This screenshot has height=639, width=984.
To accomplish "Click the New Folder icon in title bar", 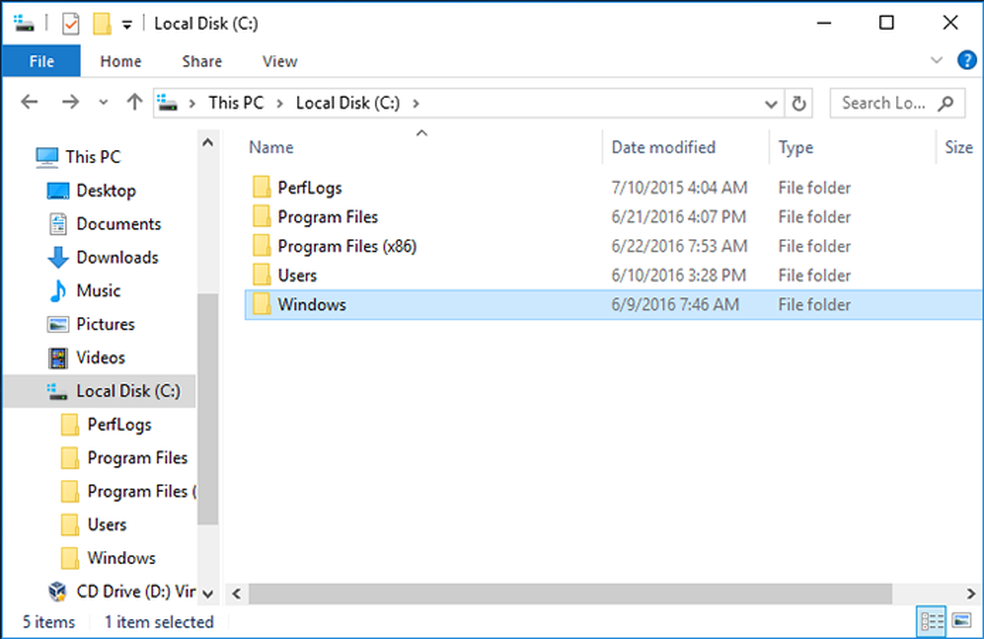I will click(101, 23).
